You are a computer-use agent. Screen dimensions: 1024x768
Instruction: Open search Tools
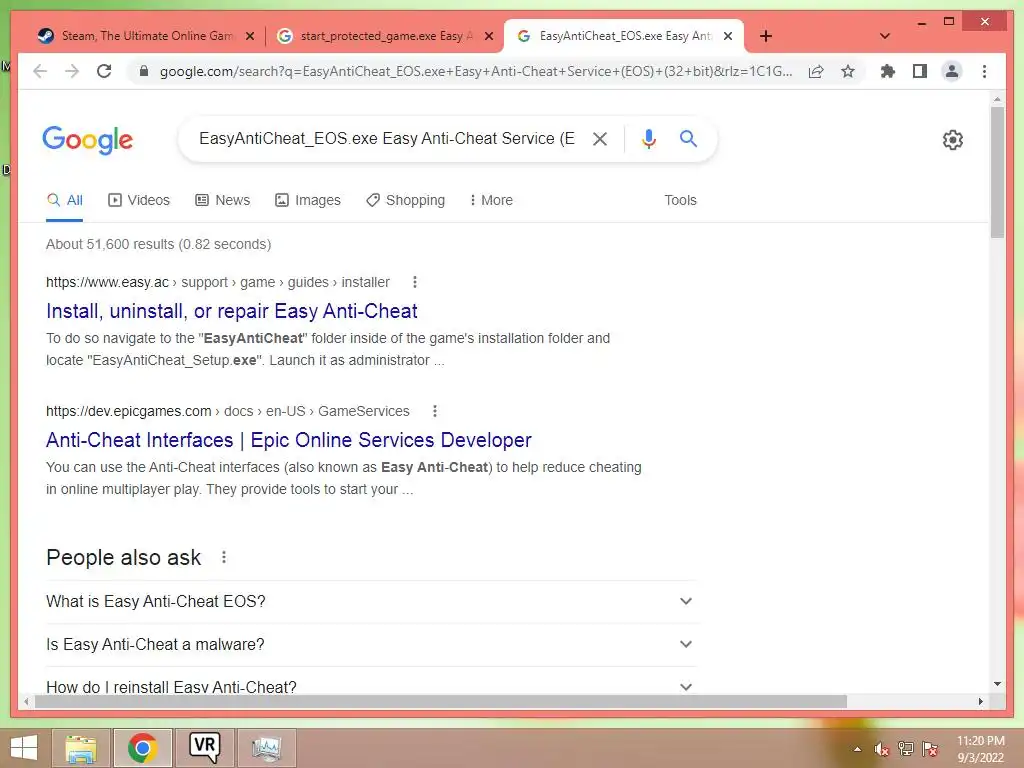(x=680, y=200)
